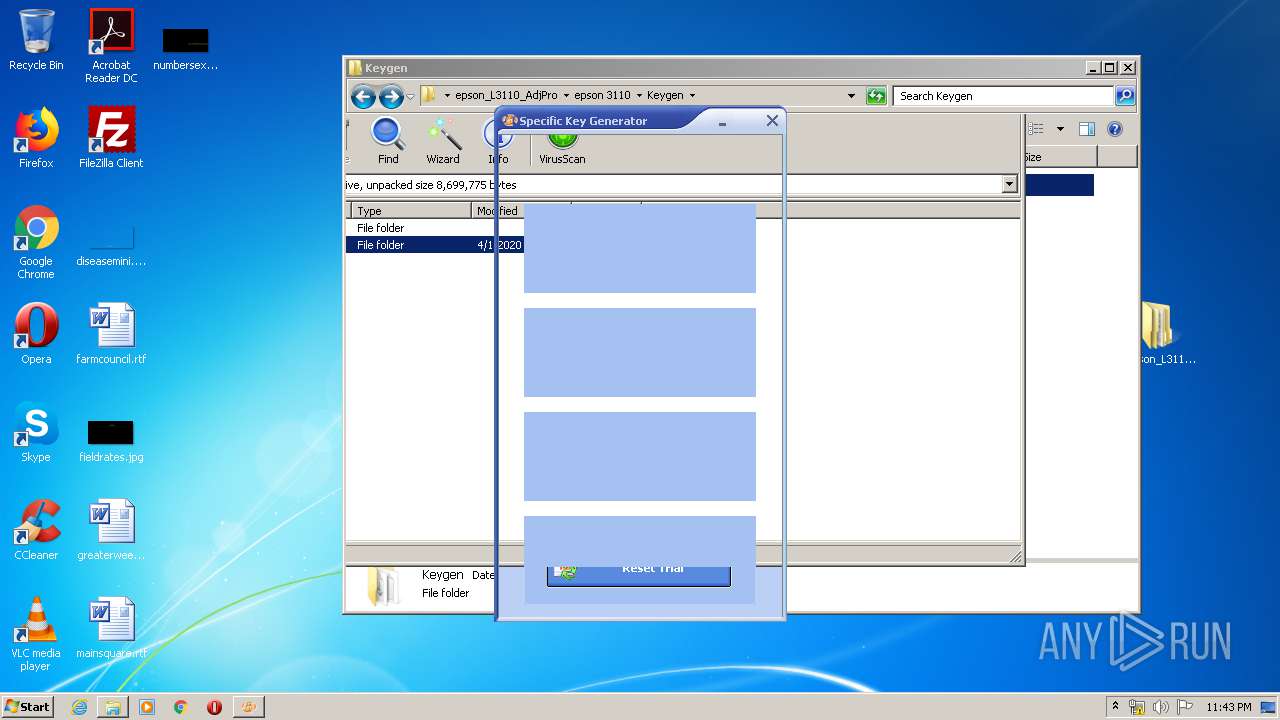Open diseasemini file on the desktop

coord(111,246)
